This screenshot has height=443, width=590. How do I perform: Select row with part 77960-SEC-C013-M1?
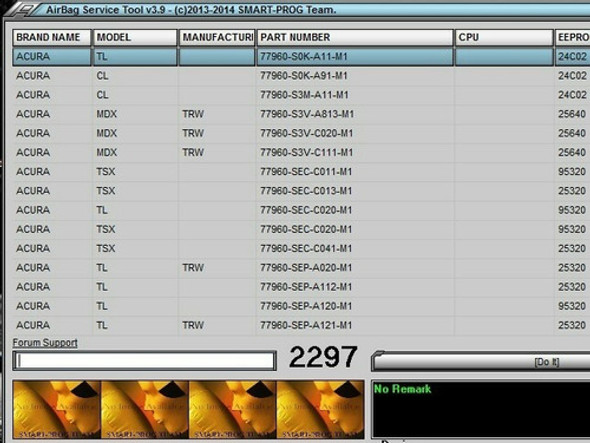pos(301,191)
